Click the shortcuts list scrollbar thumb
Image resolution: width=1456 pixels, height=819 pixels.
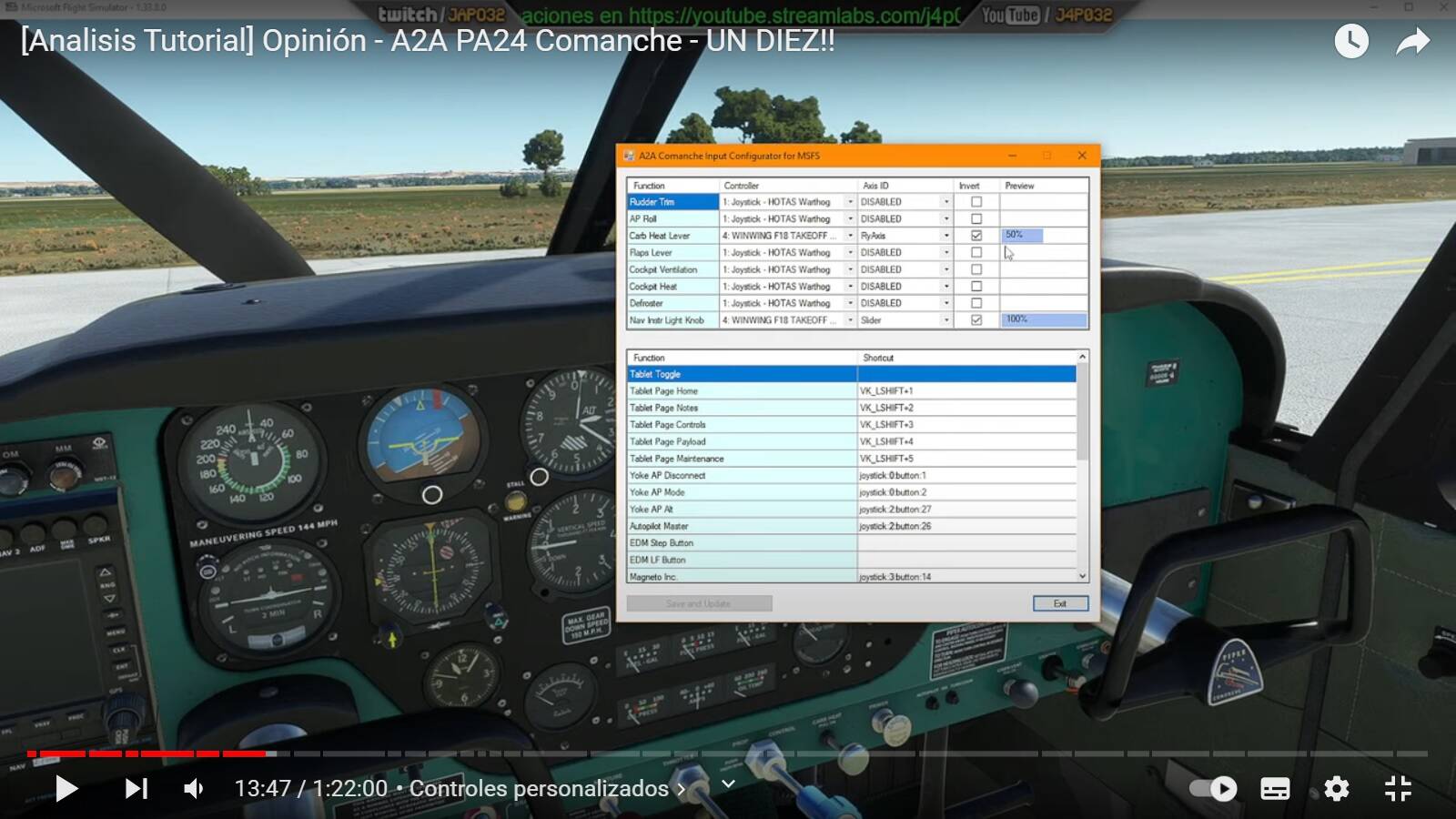1082,411
